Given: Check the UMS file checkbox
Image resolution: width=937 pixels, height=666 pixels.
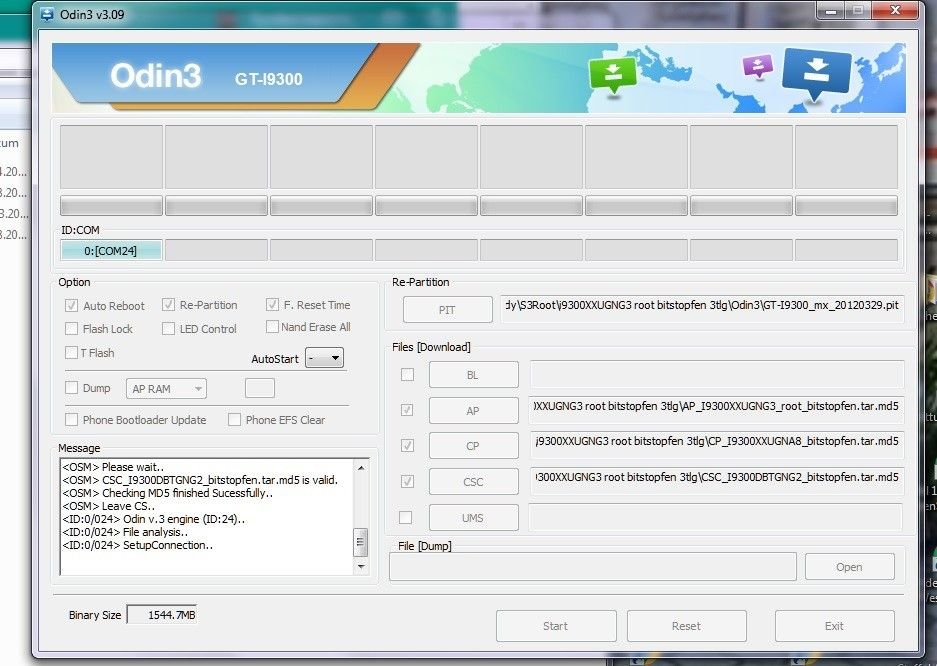Looking at the screenshot, I should pyautogui.click(x=405, y=517).
